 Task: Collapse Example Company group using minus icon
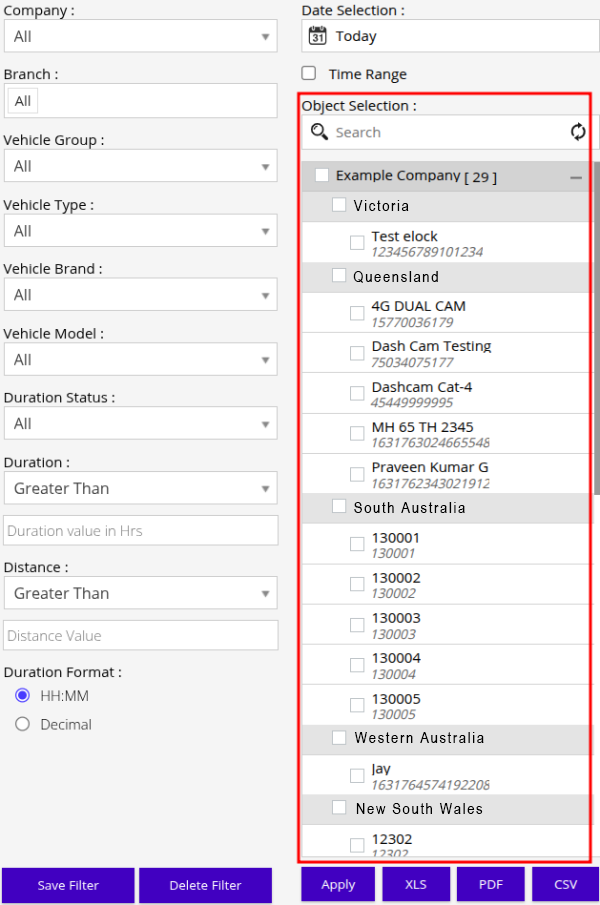(576, 178)
